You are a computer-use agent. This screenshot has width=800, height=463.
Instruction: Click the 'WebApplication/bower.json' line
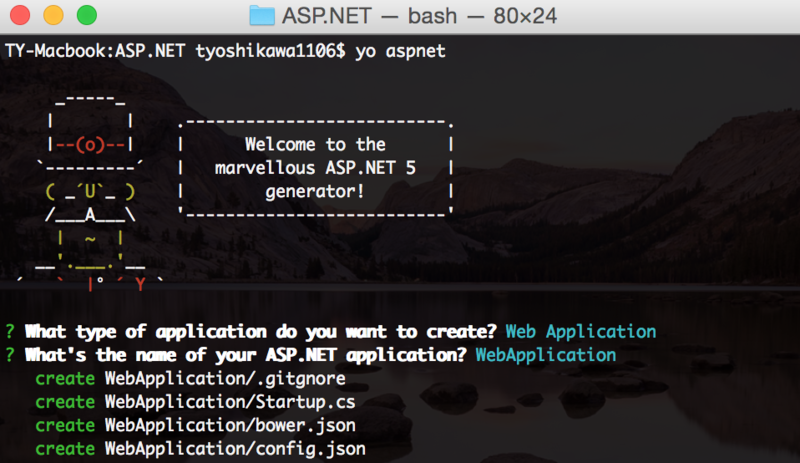coord(230,425)
